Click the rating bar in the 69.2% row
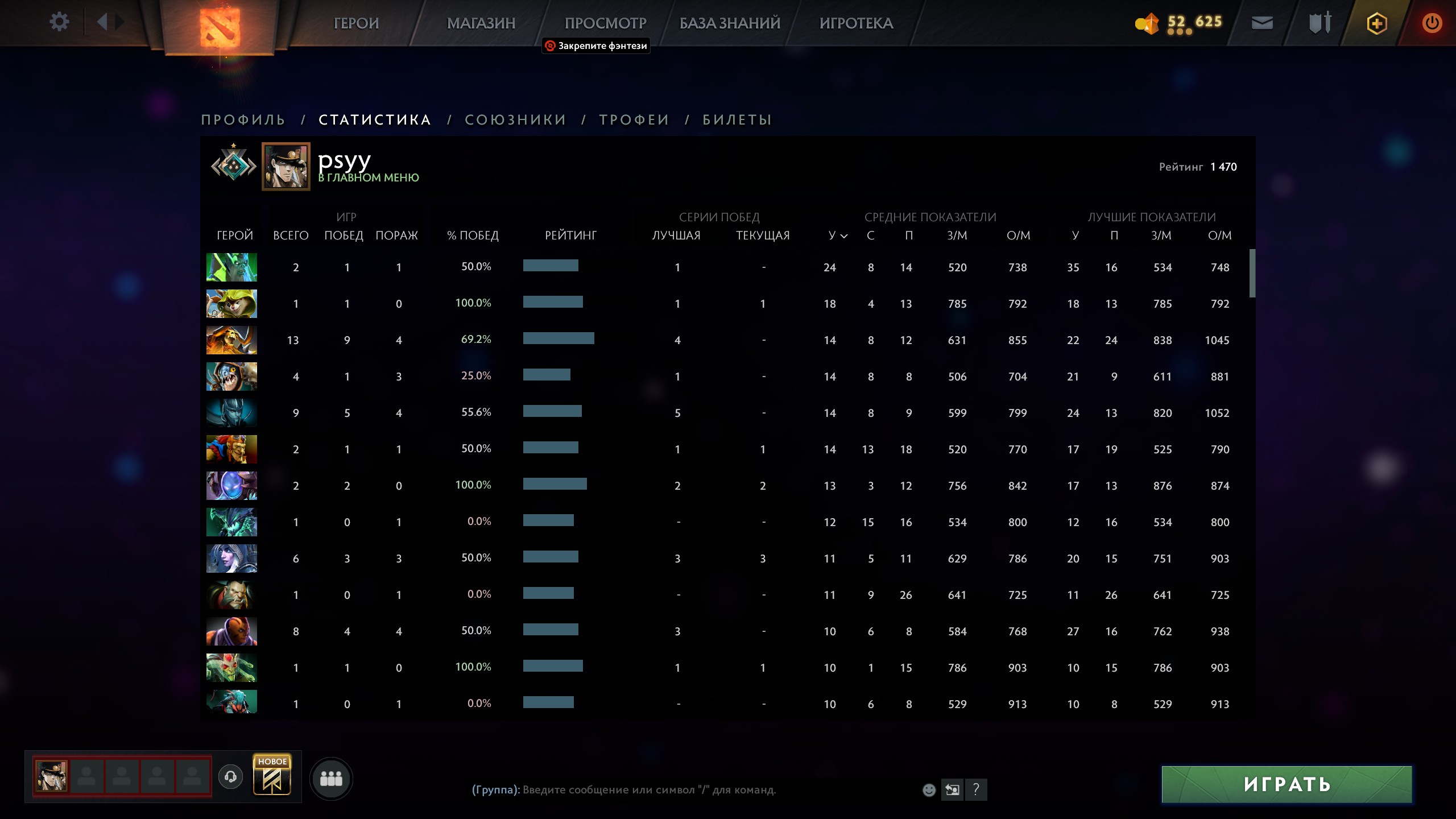The width and height of the screenshot is (1456, 819). pos(559,338)
